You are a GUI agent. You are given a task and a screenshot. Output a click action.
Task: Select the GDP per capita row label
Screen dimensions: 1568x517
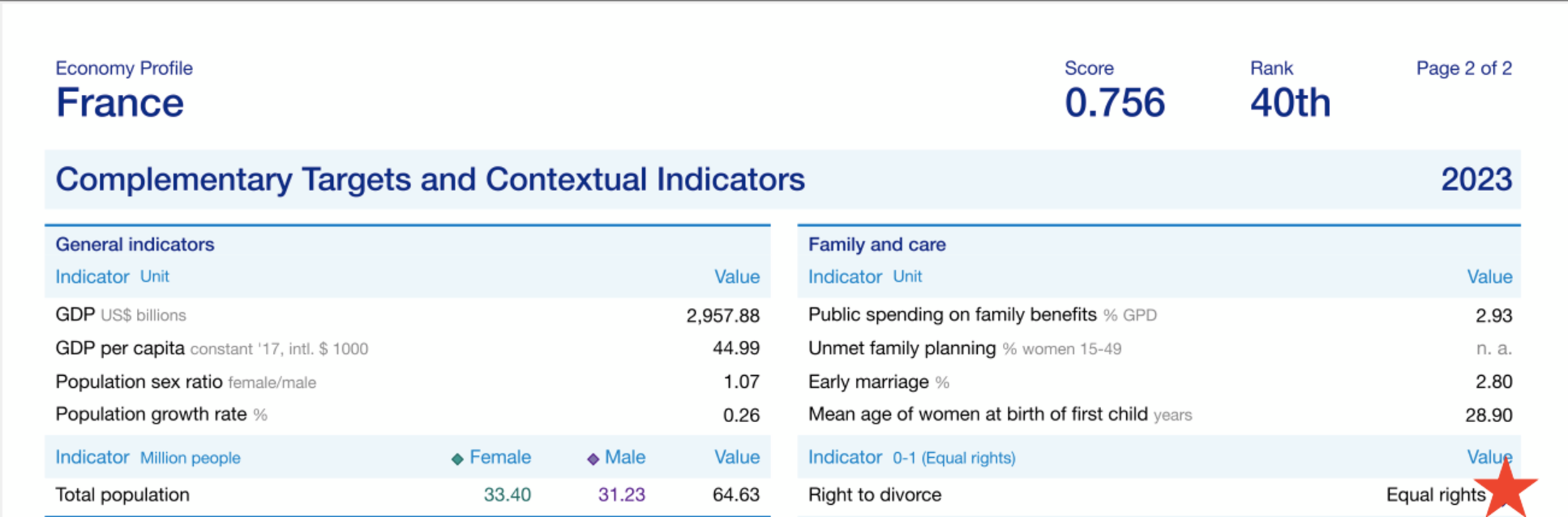point(120,348)
